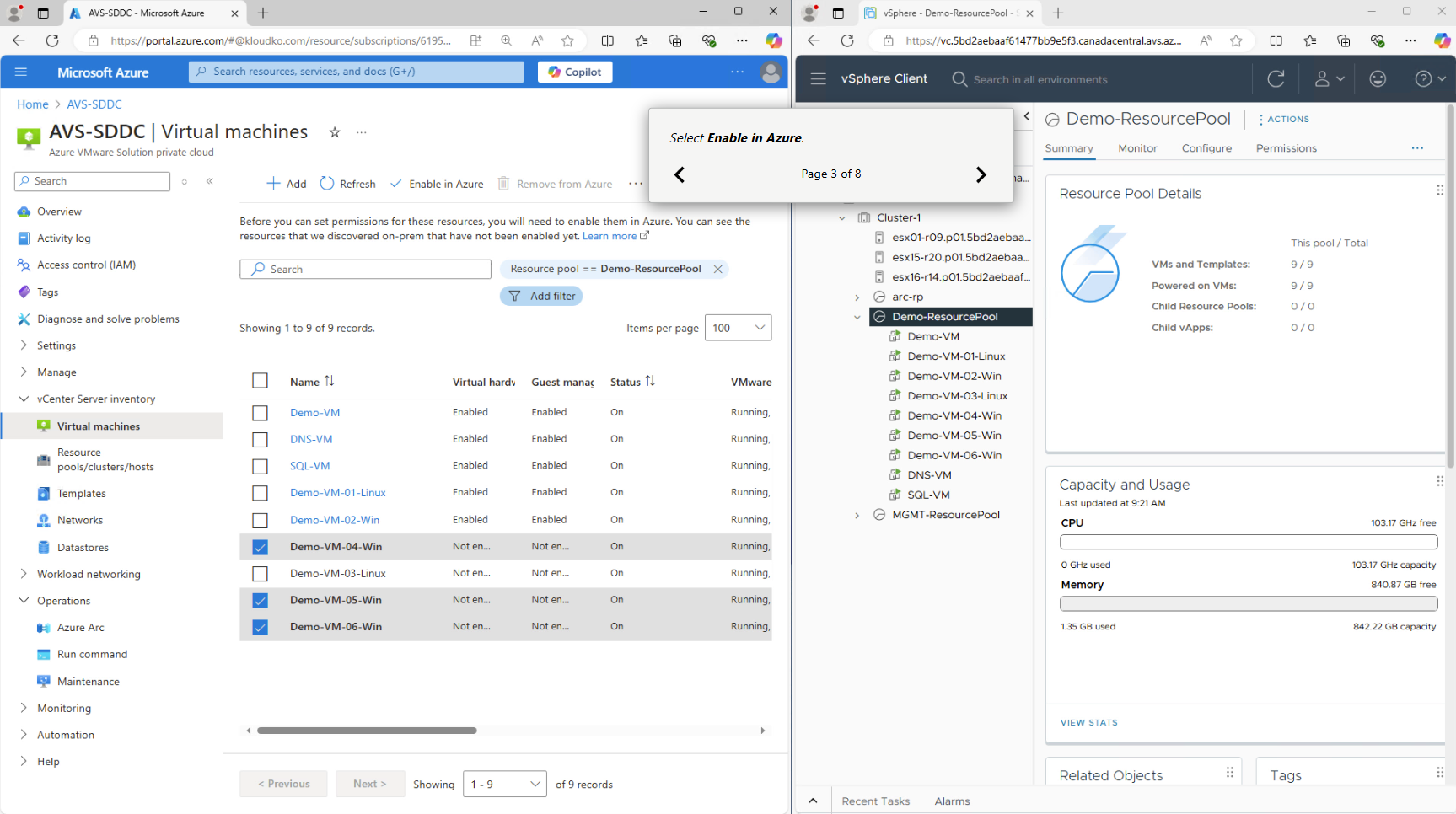This screenshot has width=1456, height=814.
Task: Toggle the select-all checkbox in table header
Action: [x=260, y=381]
